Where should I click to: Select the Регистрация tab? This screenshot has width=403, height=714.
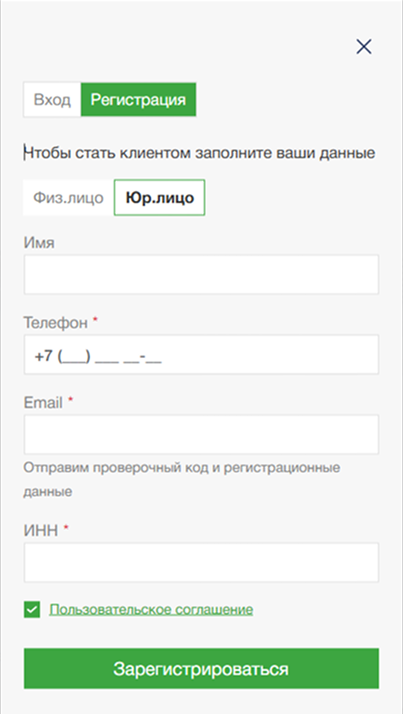(x=138, y=100)
